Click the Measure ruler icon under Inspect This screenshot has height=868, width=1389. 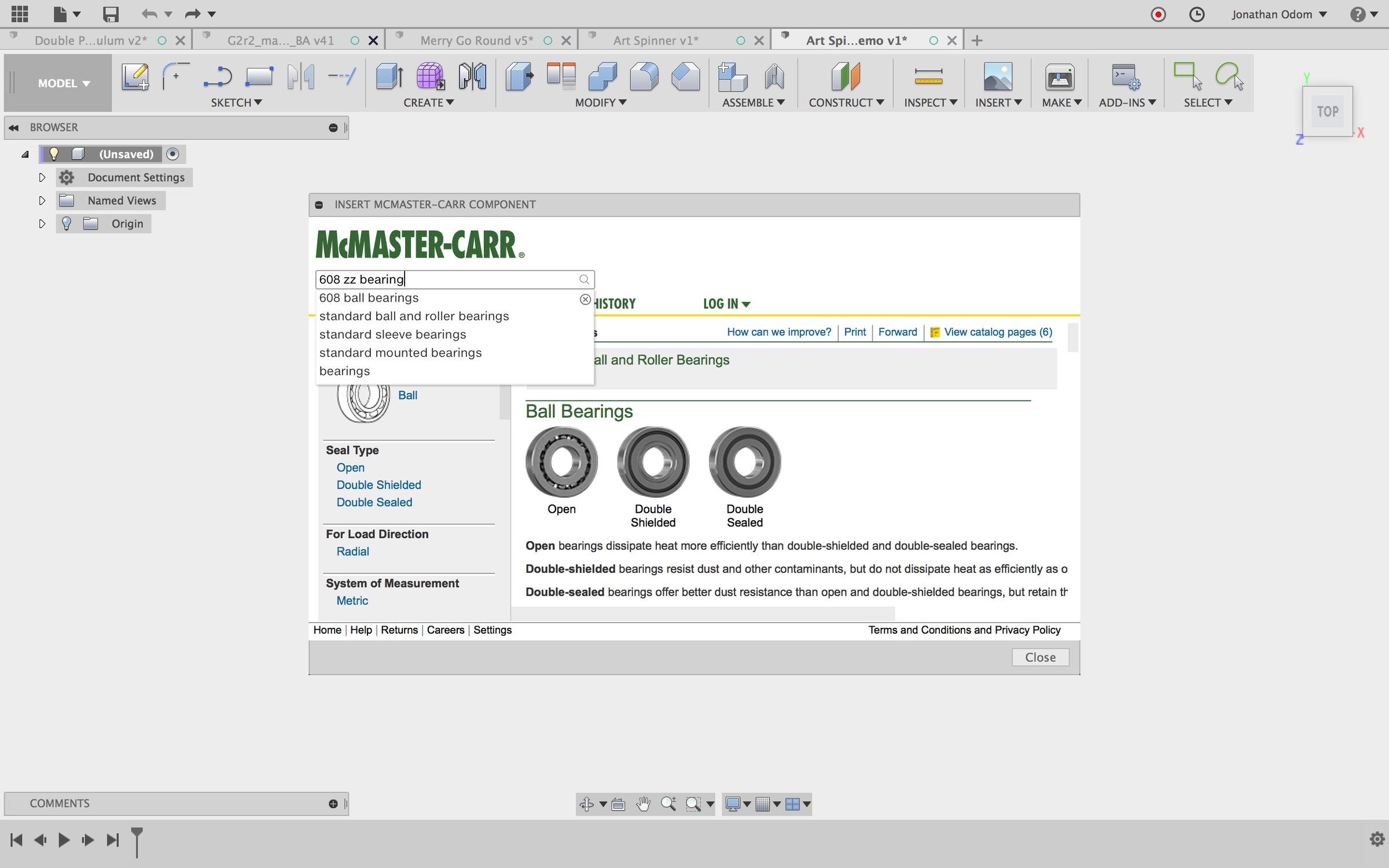(928, 77)
